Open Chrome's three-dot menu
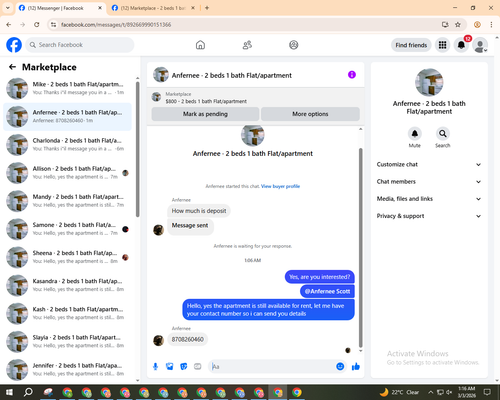This screenshot has height=400, width=500. click(491, 25)
